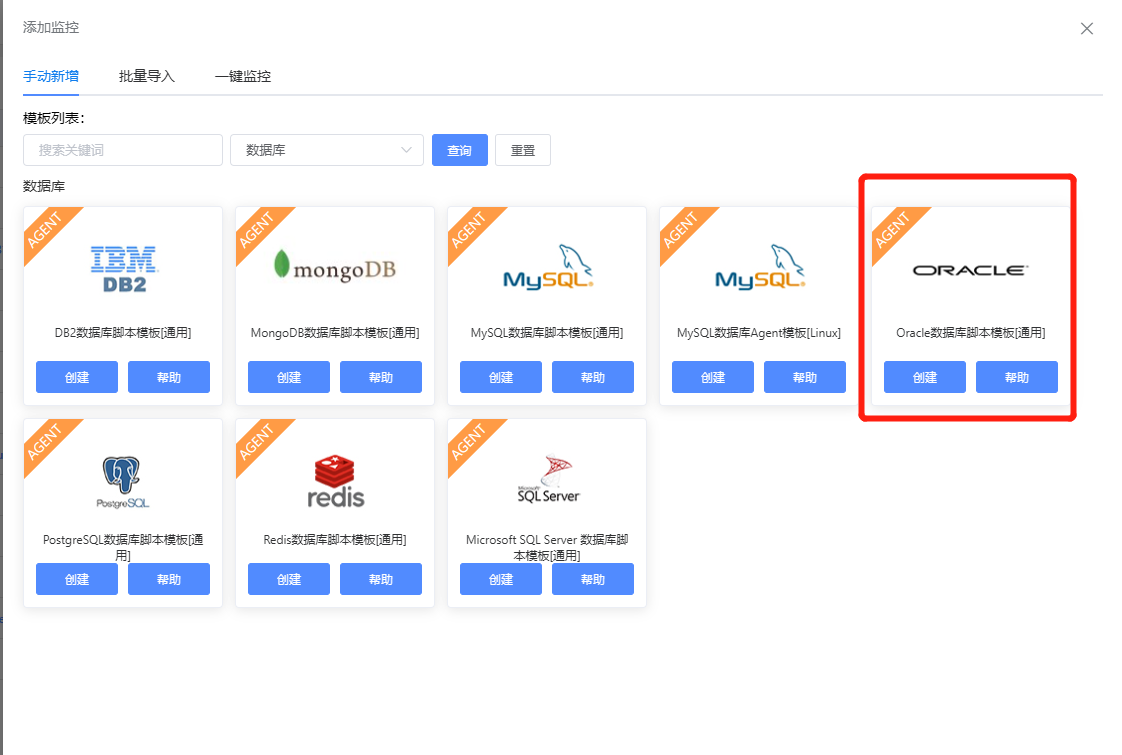The image size is (1122, 755).
Task: Click the 模板列表 label
Action: coord(54,118)
